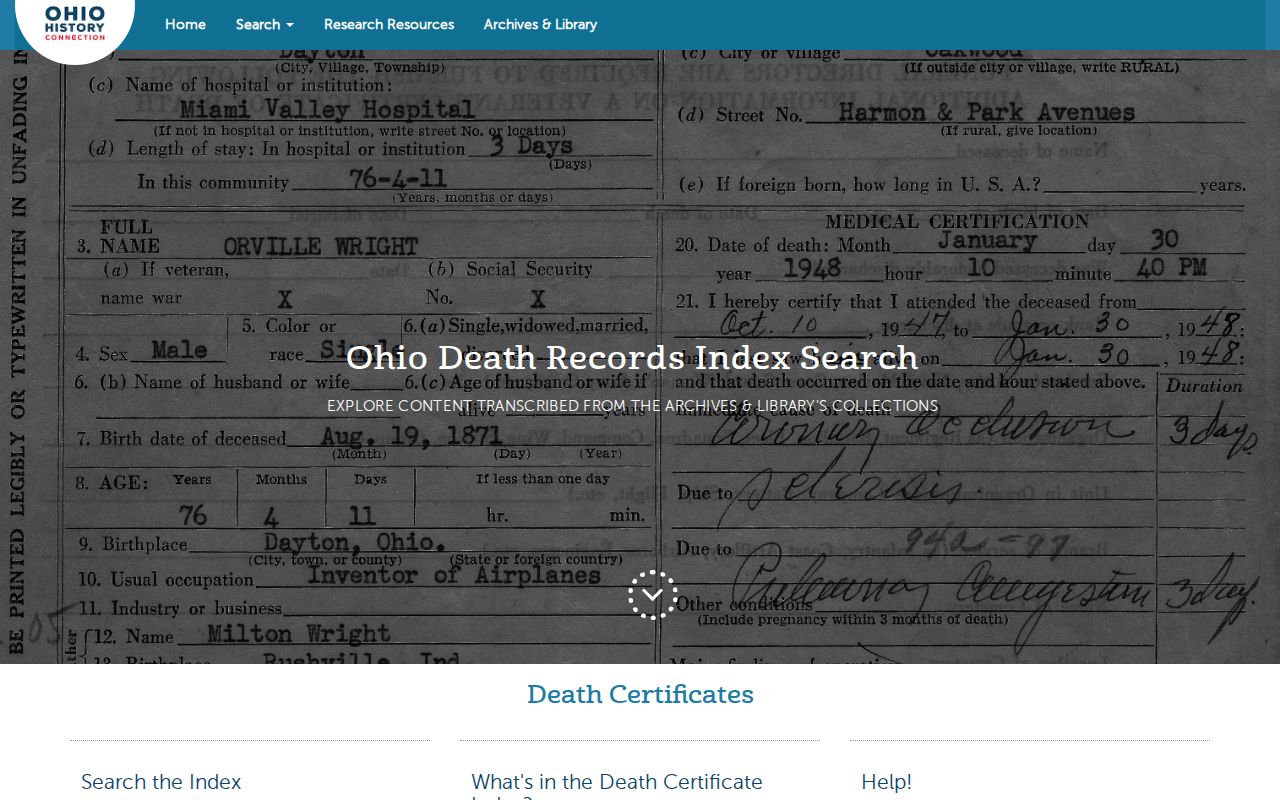Click the Help! heading link

coord(886,782)
